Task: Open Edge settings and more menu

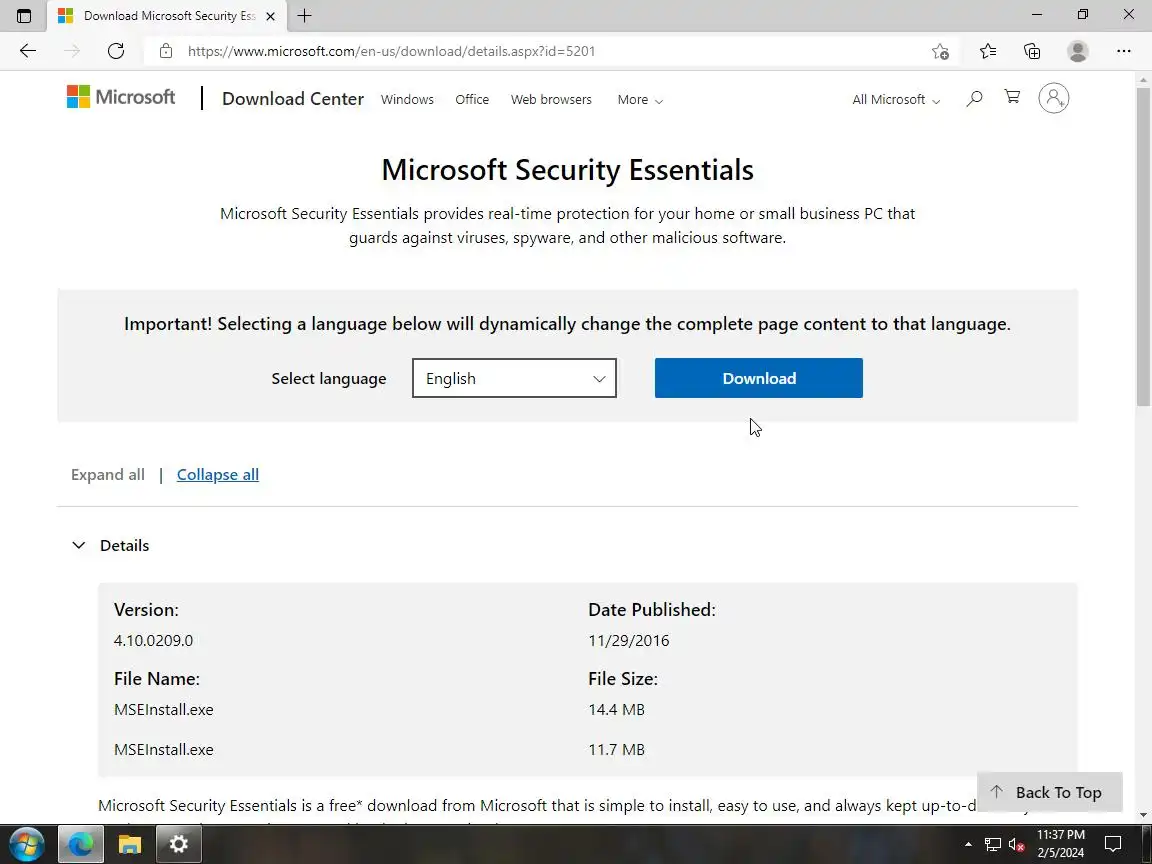Action: click(1124, 51)
